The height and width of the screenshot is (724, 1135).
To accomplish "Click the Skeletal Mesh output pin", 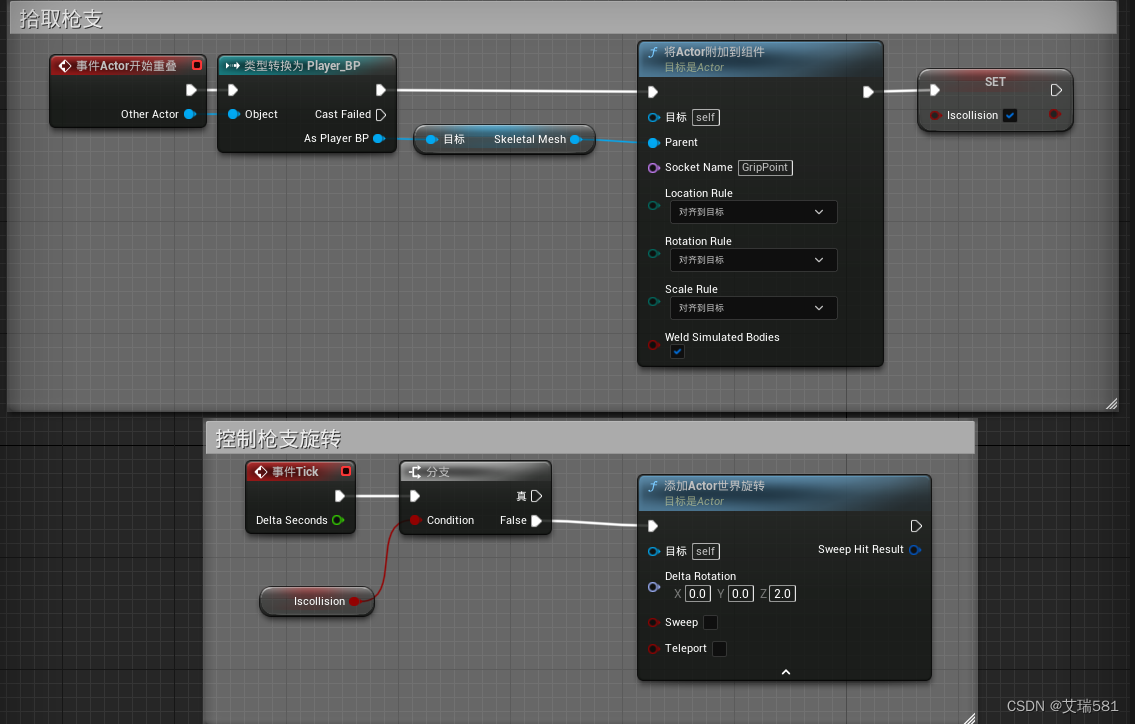I will 576,139.
